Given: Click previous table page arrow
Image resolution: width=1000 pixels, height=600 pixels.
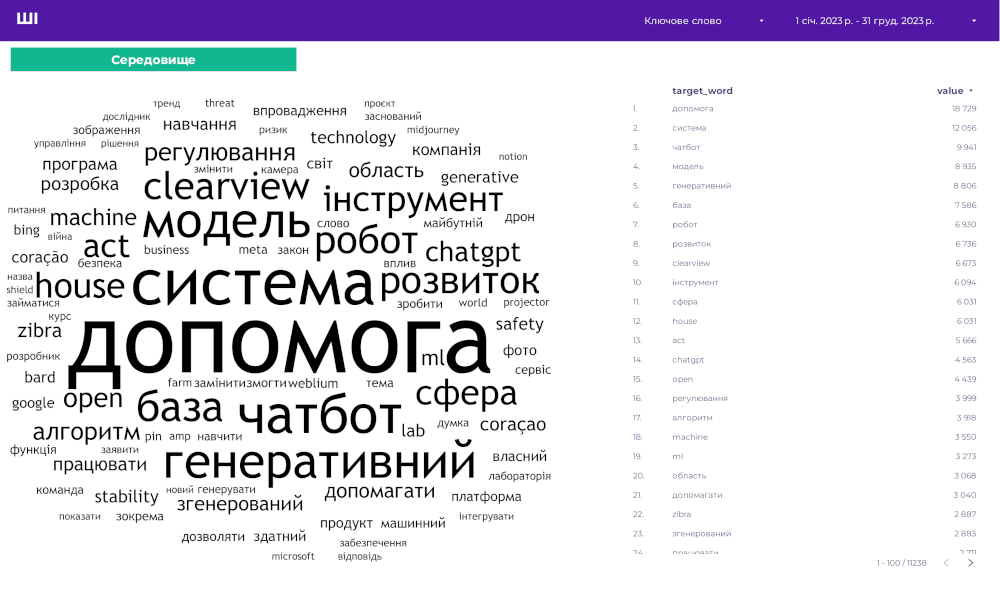Looking at the screenshot, I should pyautogui.click(x=946, y=563).
